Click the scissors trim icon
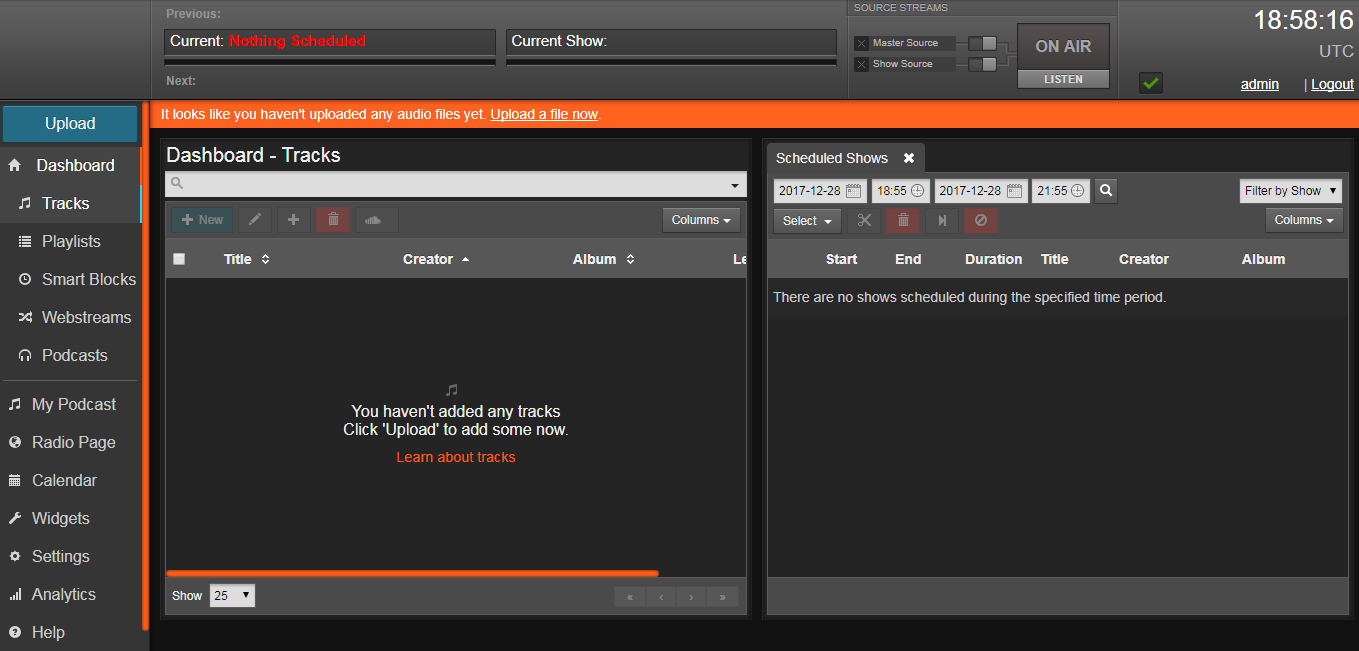 click(x=865, y=221)
